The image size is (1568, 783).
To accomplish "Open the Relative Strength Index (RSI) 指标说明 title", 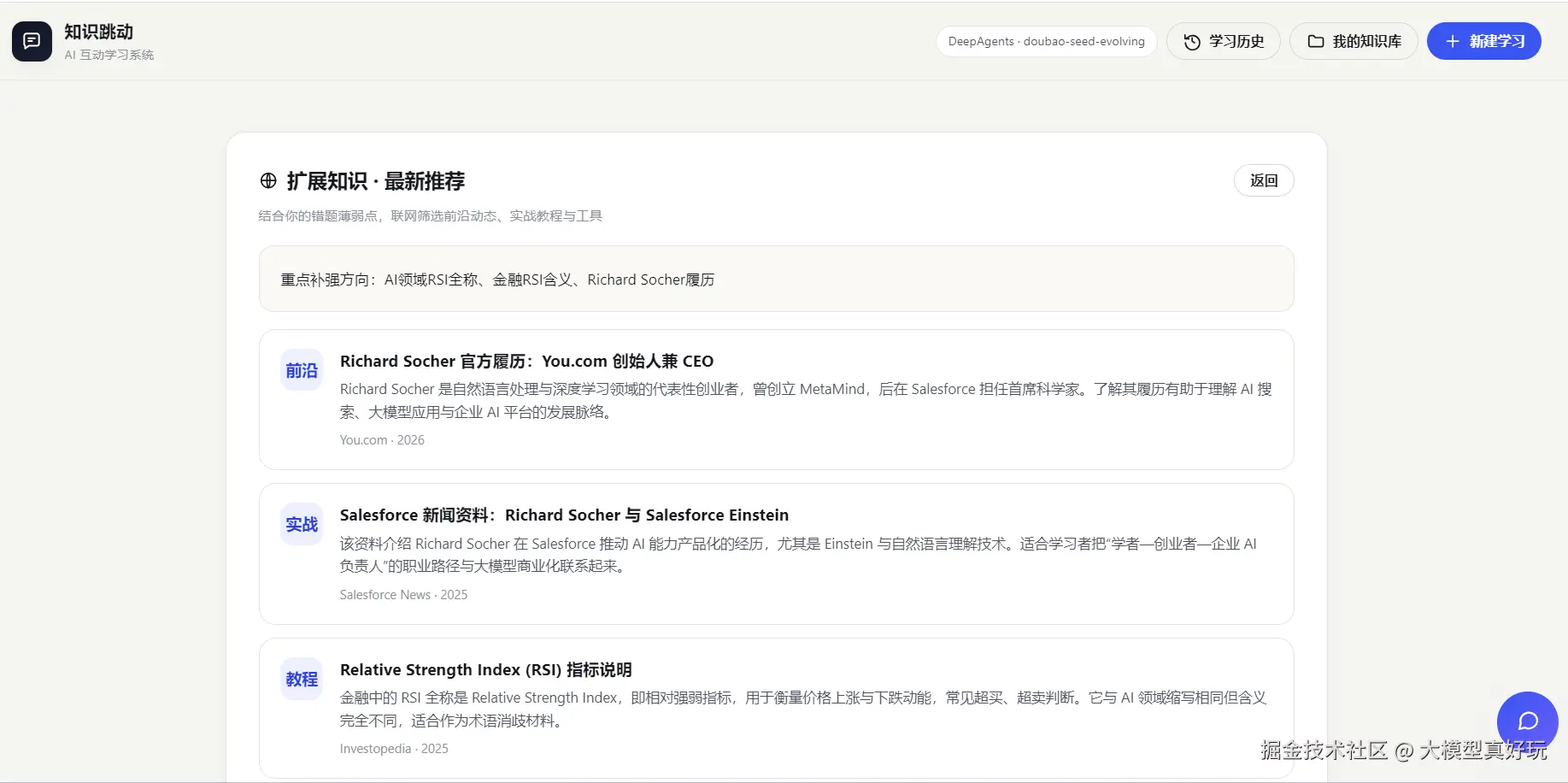I will 485,669.
